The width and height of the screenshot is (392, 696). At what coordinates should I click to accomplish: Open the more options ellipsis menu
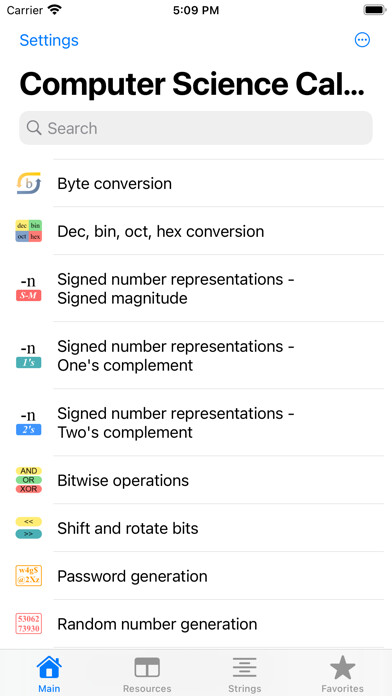[x=362, y=40]
